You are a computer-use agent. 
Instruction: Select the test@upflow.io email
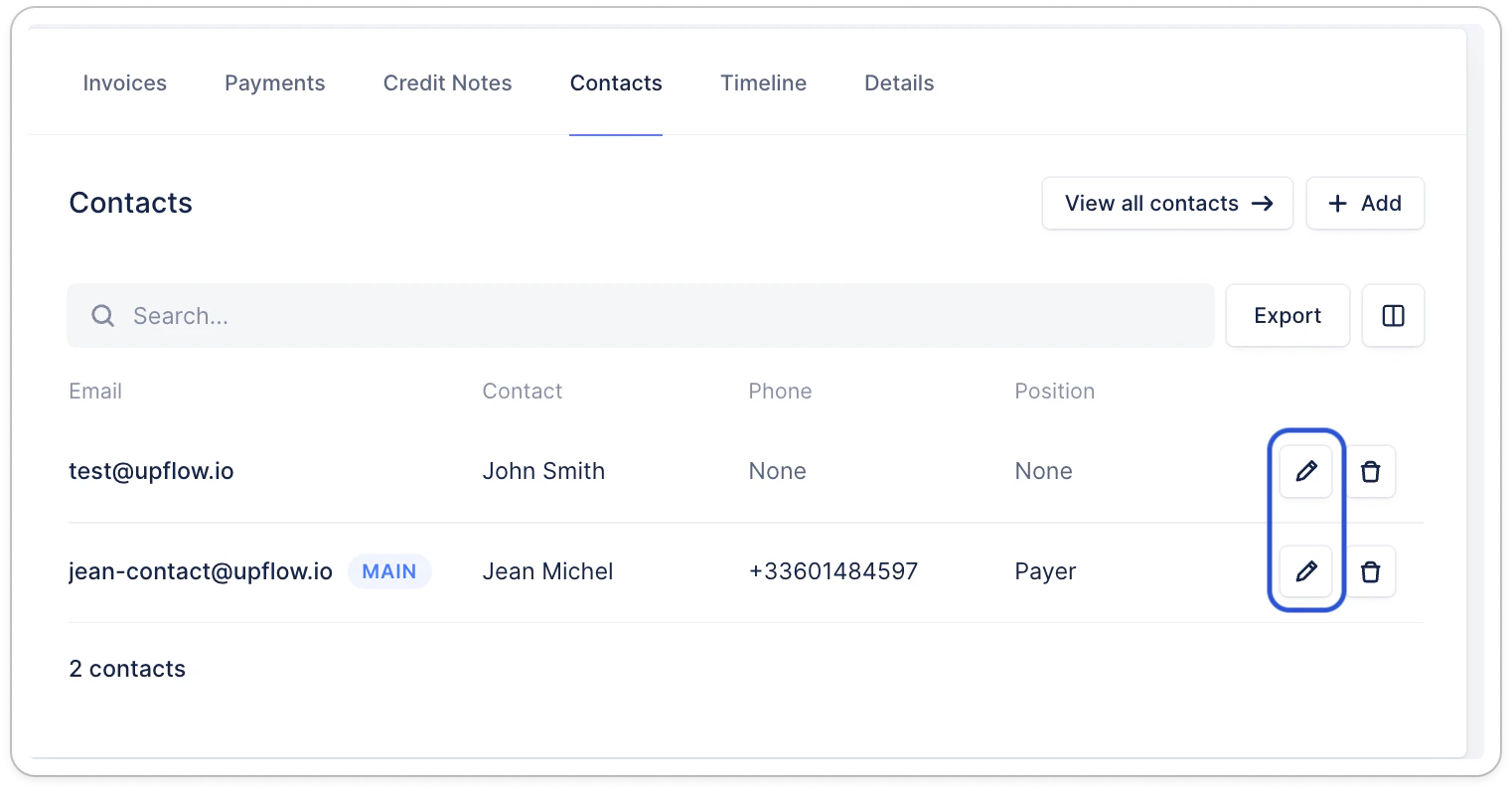pos(151,471)
